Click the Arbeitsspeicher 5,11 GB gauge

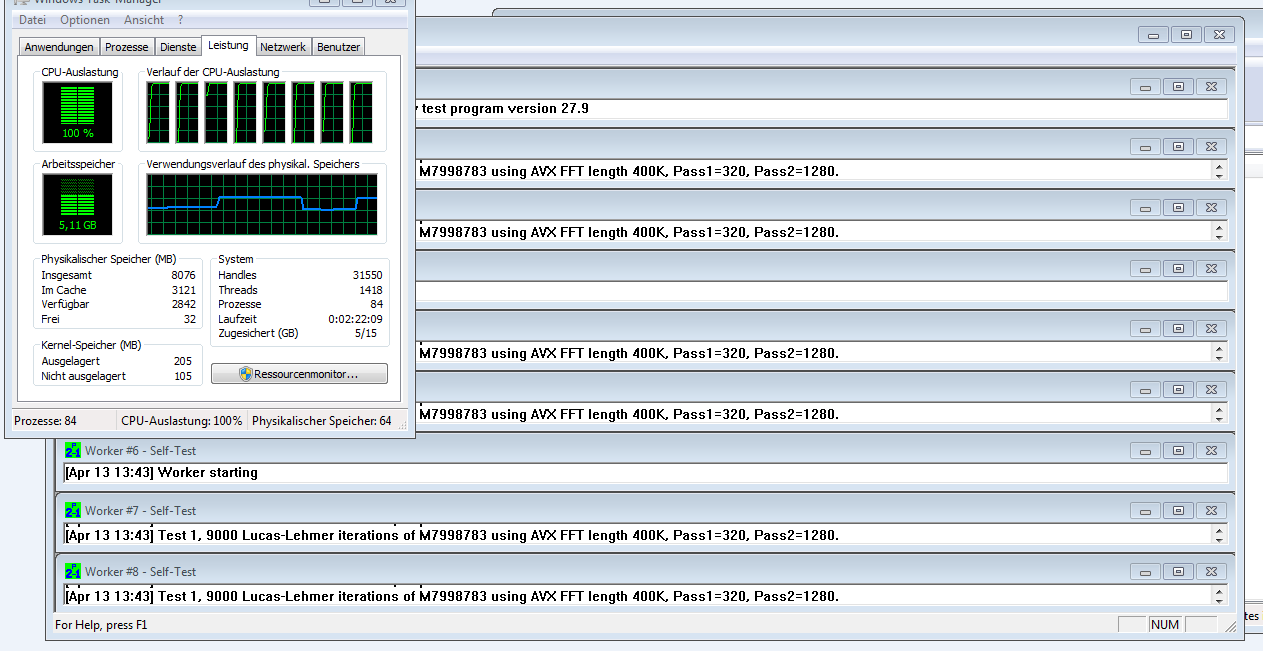[x=77, y=203]
